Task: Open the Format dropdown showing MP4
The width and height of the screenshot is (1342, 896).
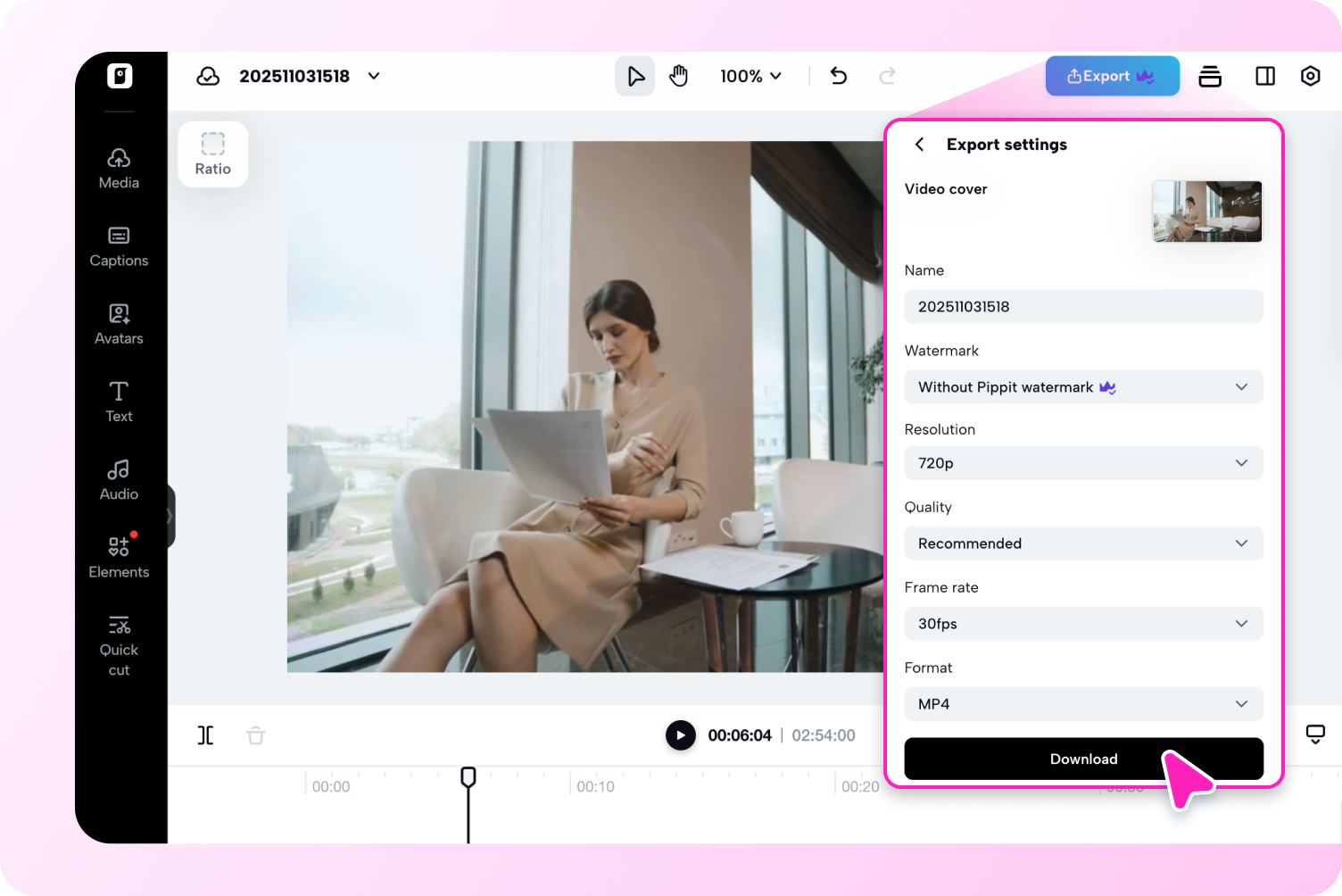Action: tap(1083, 704)
